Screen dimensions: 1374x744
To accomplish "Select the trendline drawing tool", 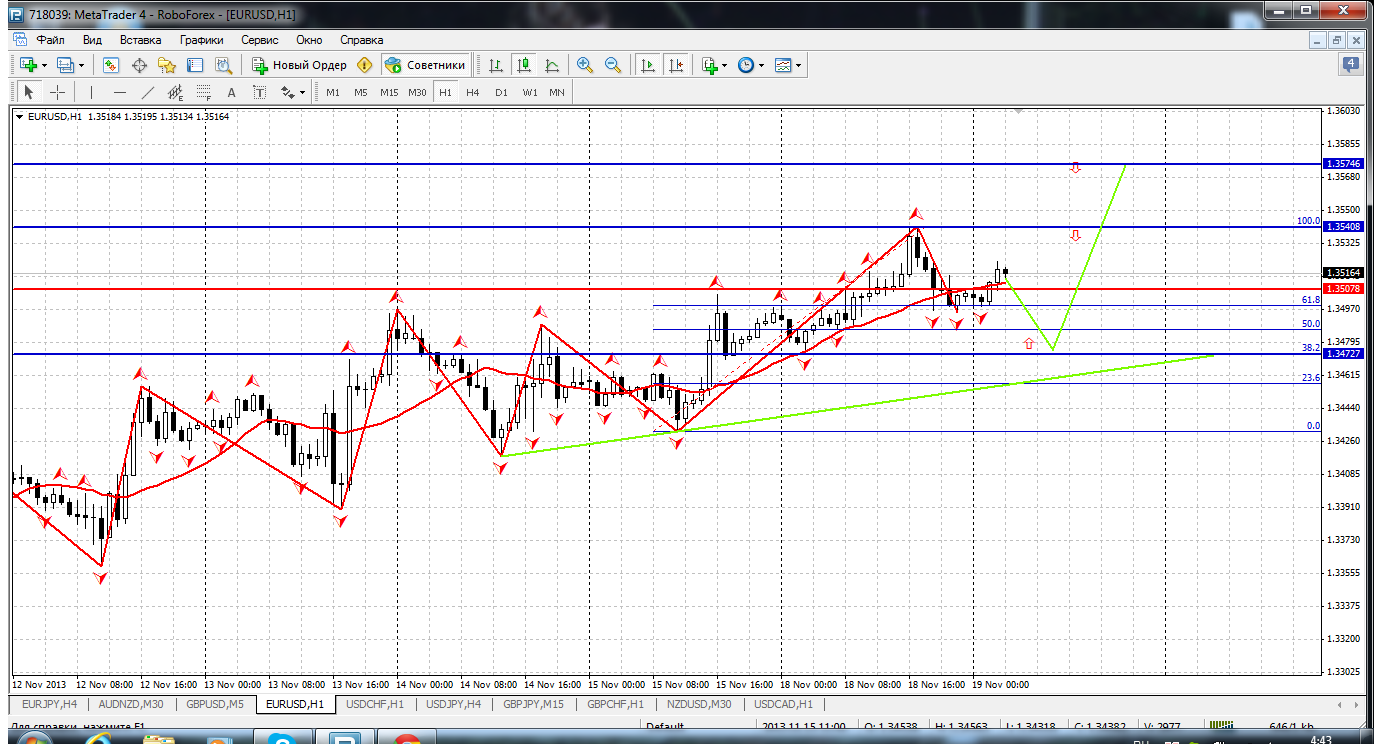I will [x=148, y=92].
